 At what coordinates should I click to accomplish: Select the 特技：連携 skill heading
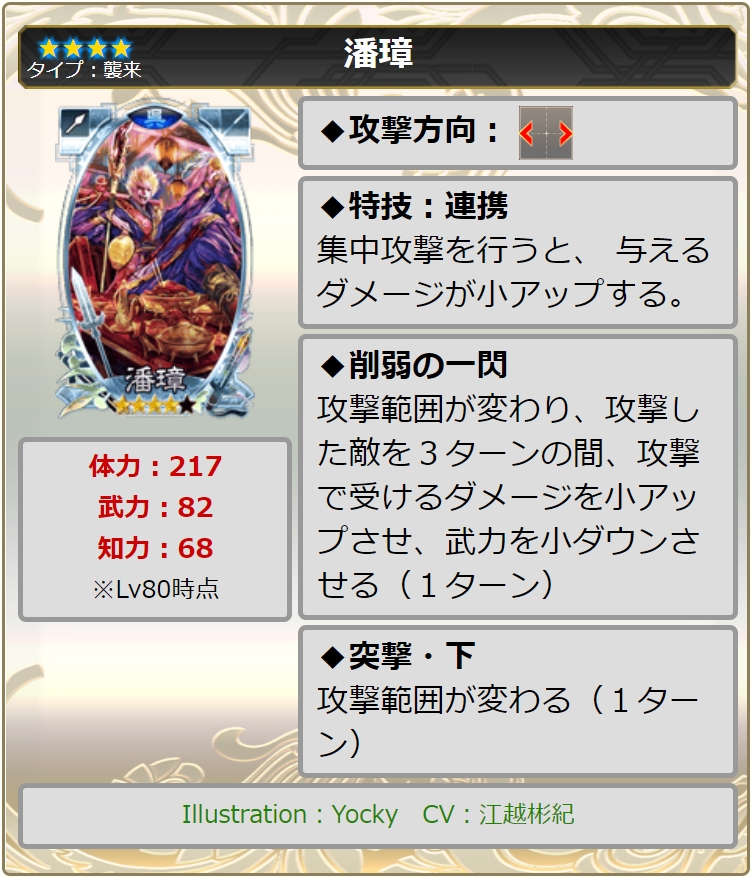point(414,206)
